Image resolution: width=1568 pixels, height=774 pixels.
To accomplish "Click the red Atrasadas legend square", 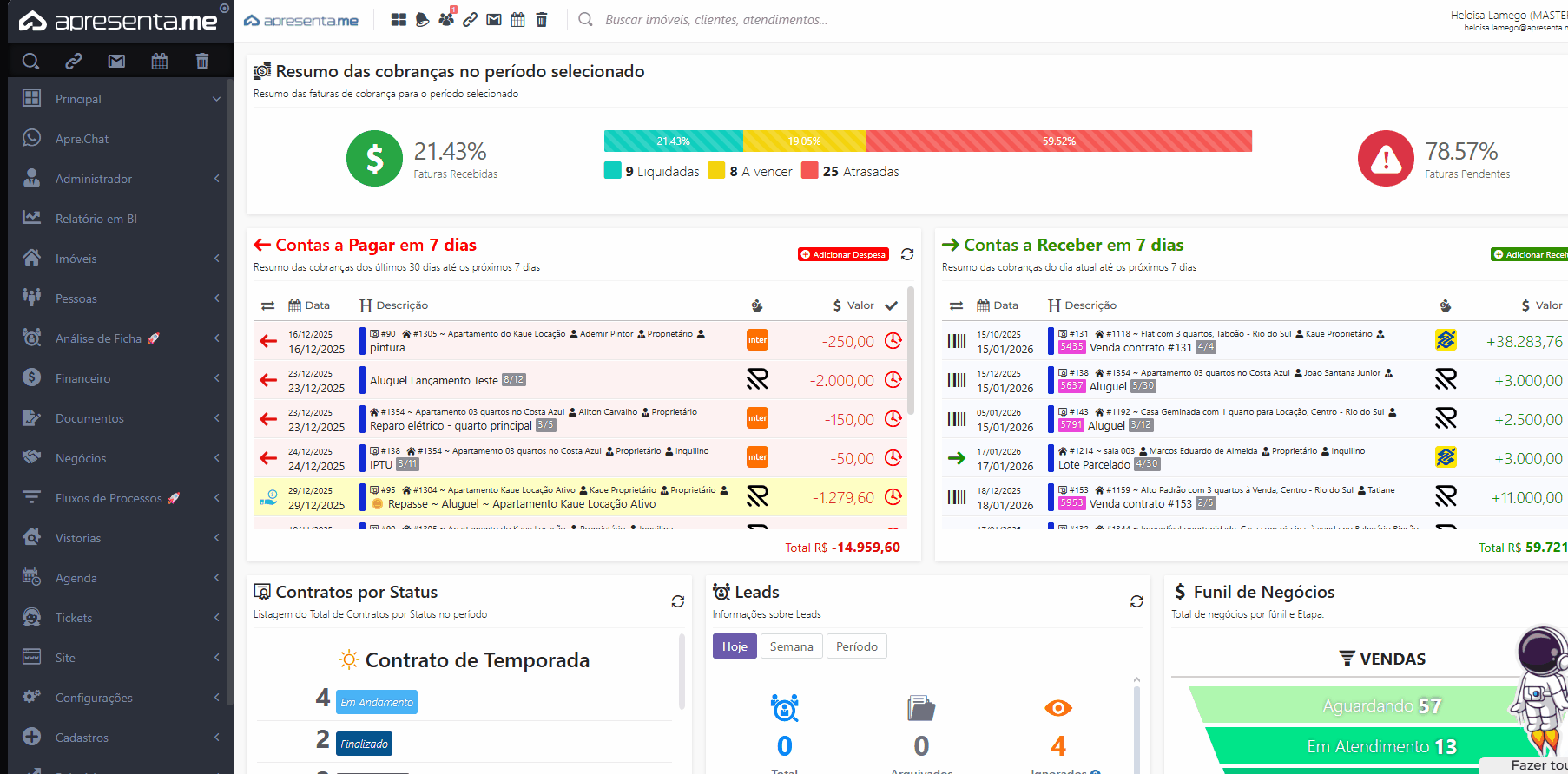I will click(x=810, y=171).
